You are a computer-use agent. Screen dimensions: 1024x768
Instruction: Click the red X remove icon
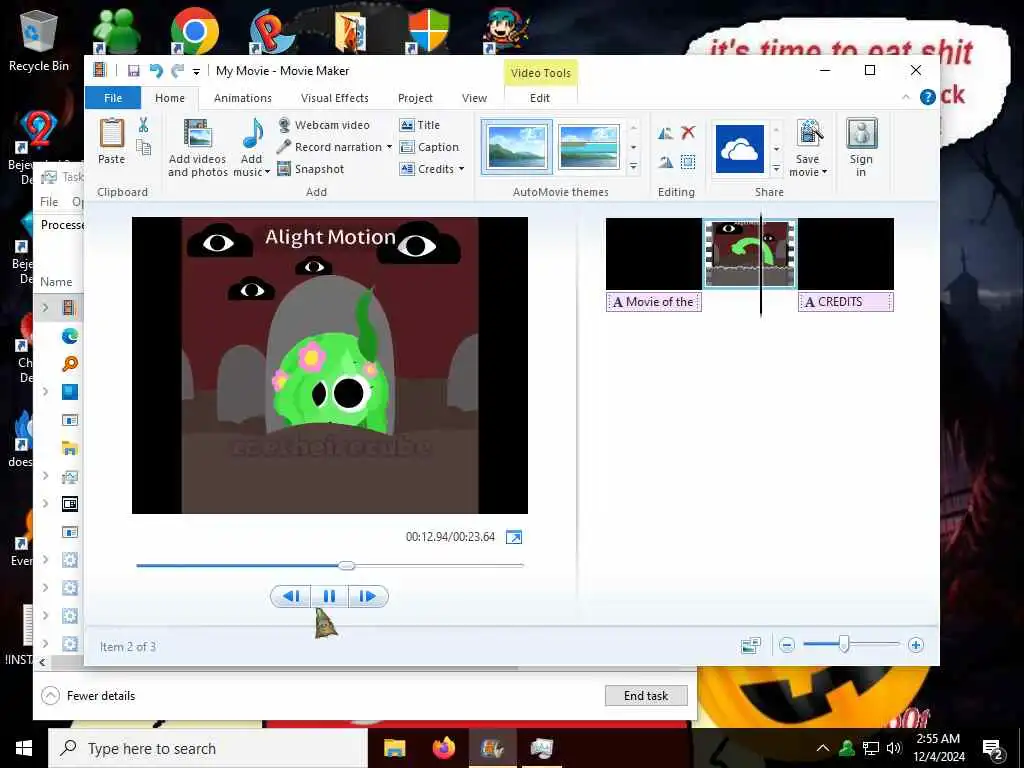[688, 133]
